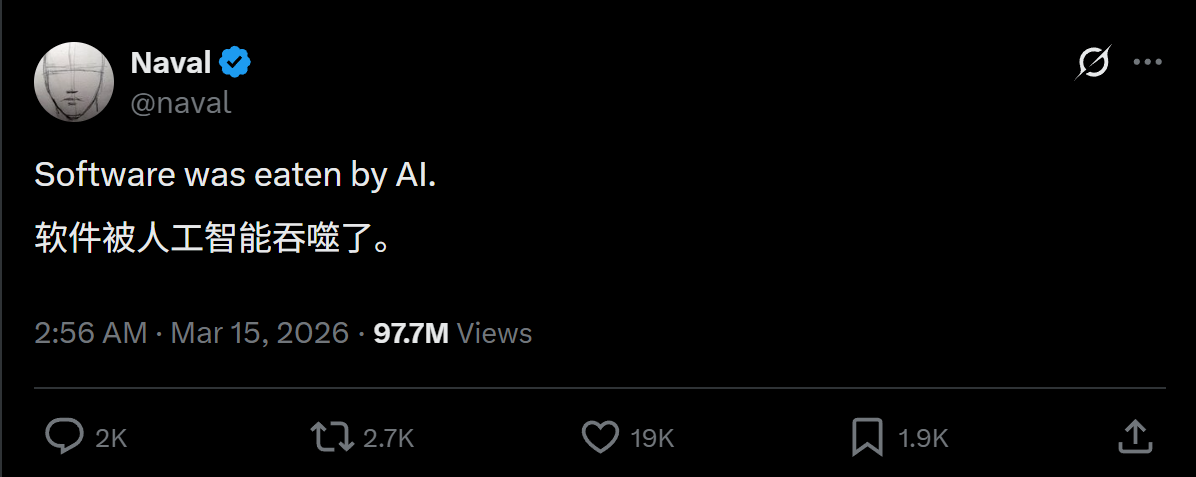The image size is (1196, 477).
Task: Click the 2:56 AM Mar 15, 2026 timestamp
Action: [191, 333]
